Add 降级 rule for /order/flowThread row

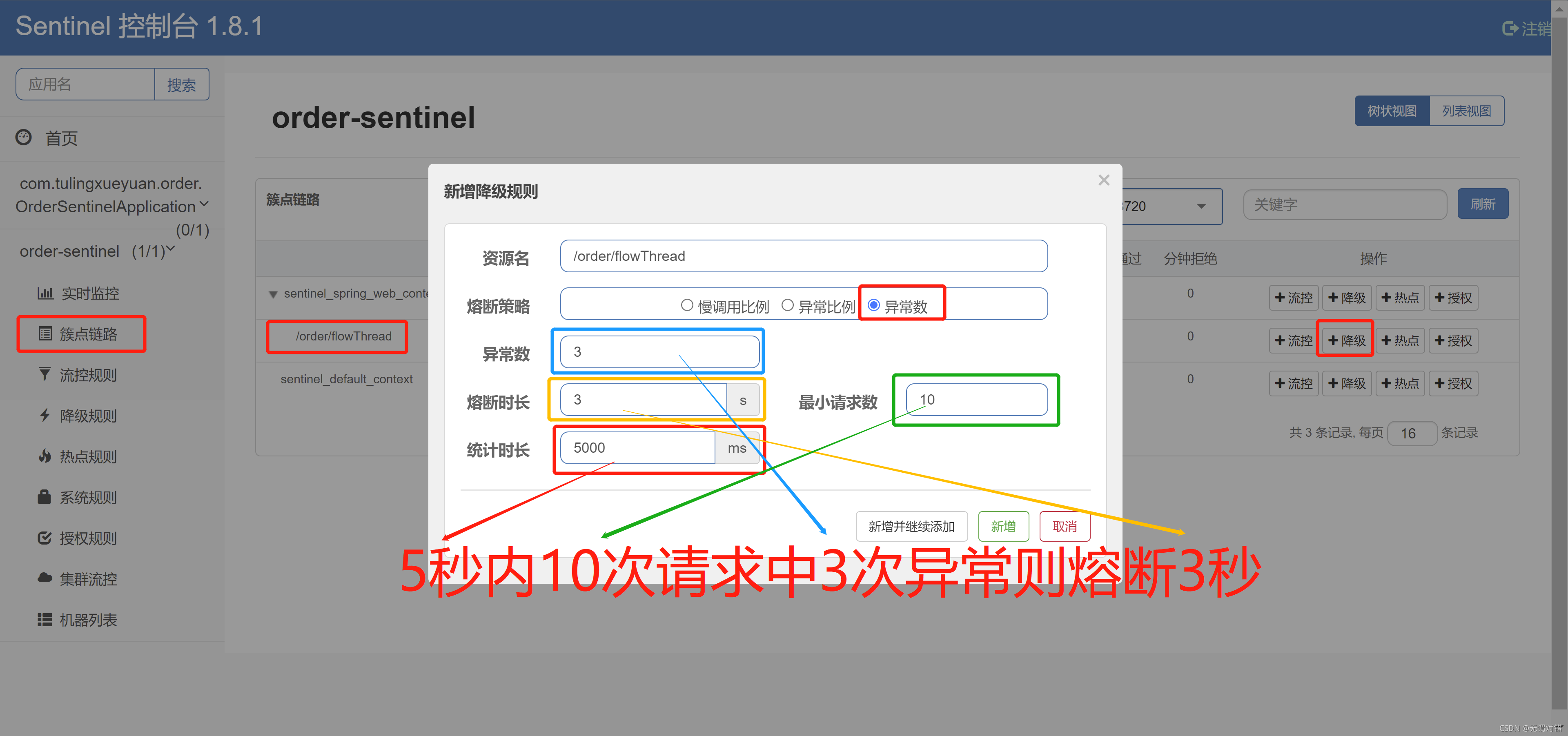pos(1347,340)
